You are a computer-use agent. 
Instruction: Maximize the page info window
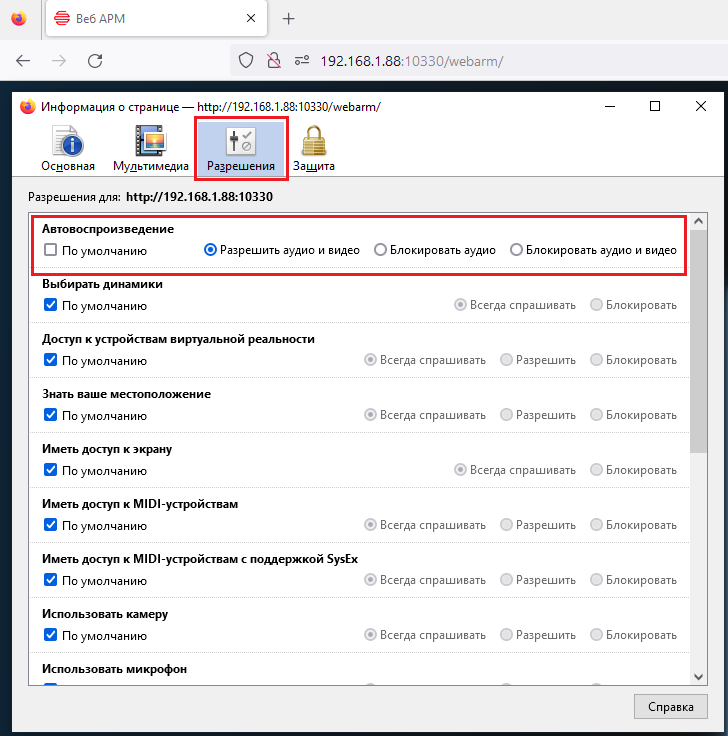point(655,107)
